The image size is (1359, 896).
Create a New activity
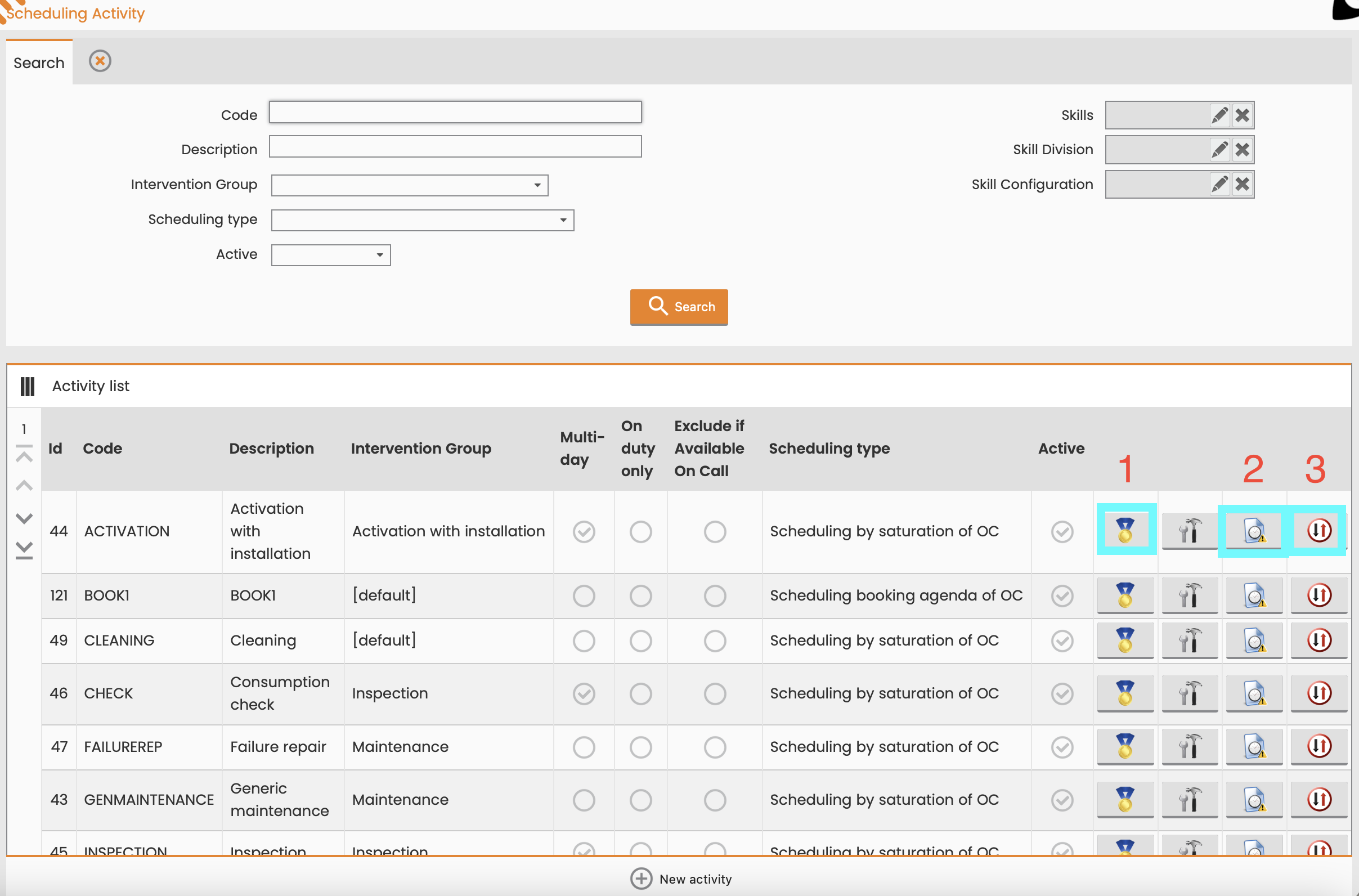point(681,879)
